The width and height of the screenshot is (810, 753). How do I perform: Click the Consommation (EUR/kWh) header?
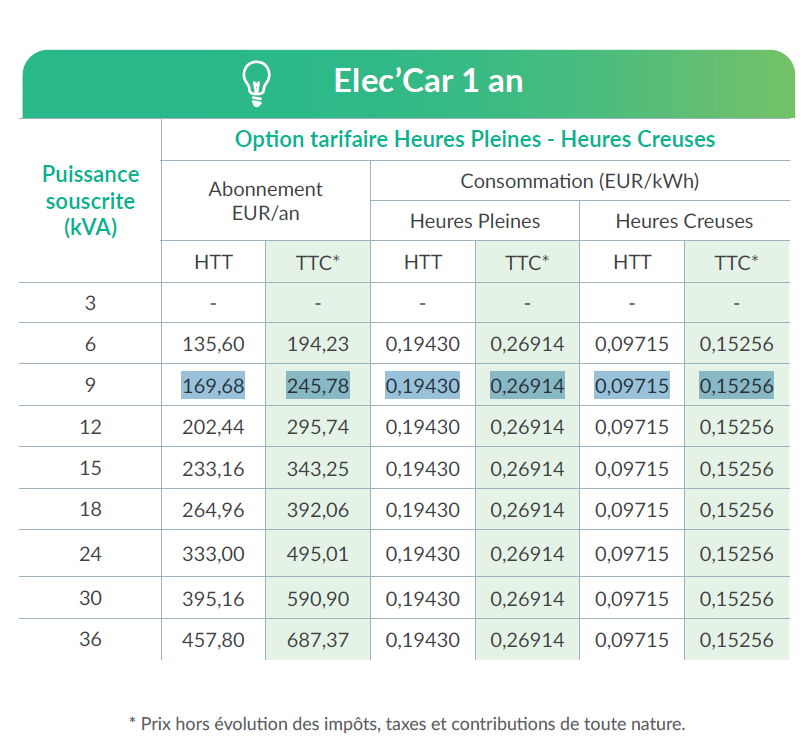(580, 181)
